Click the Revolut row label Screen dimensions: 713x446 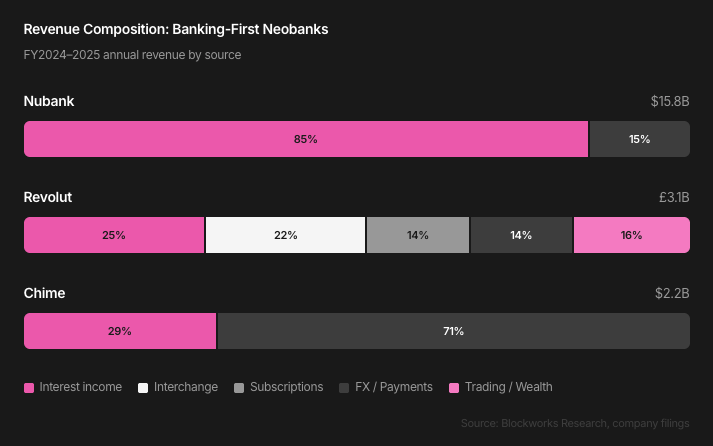pos(48,197)
